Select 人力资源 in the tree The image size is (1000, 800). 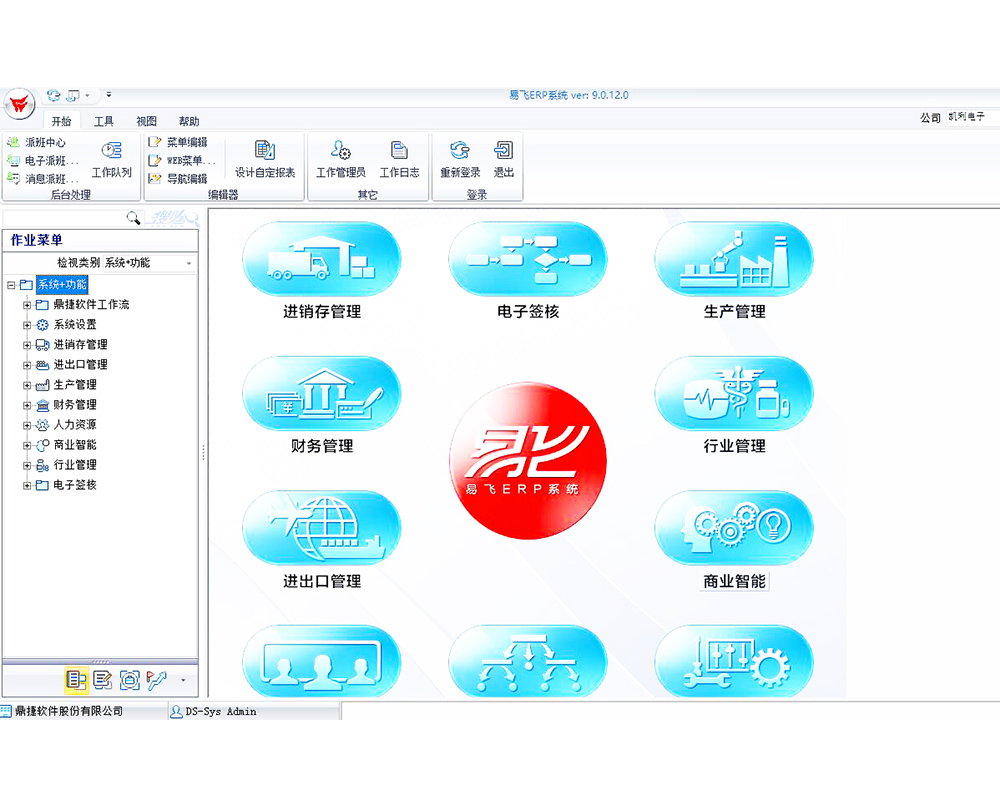[x=75, y=425]
